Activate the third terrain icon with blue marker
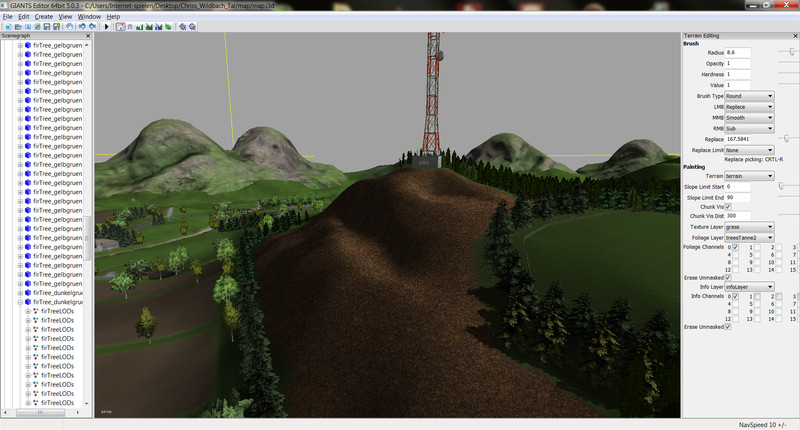 (x=159, y=27)
